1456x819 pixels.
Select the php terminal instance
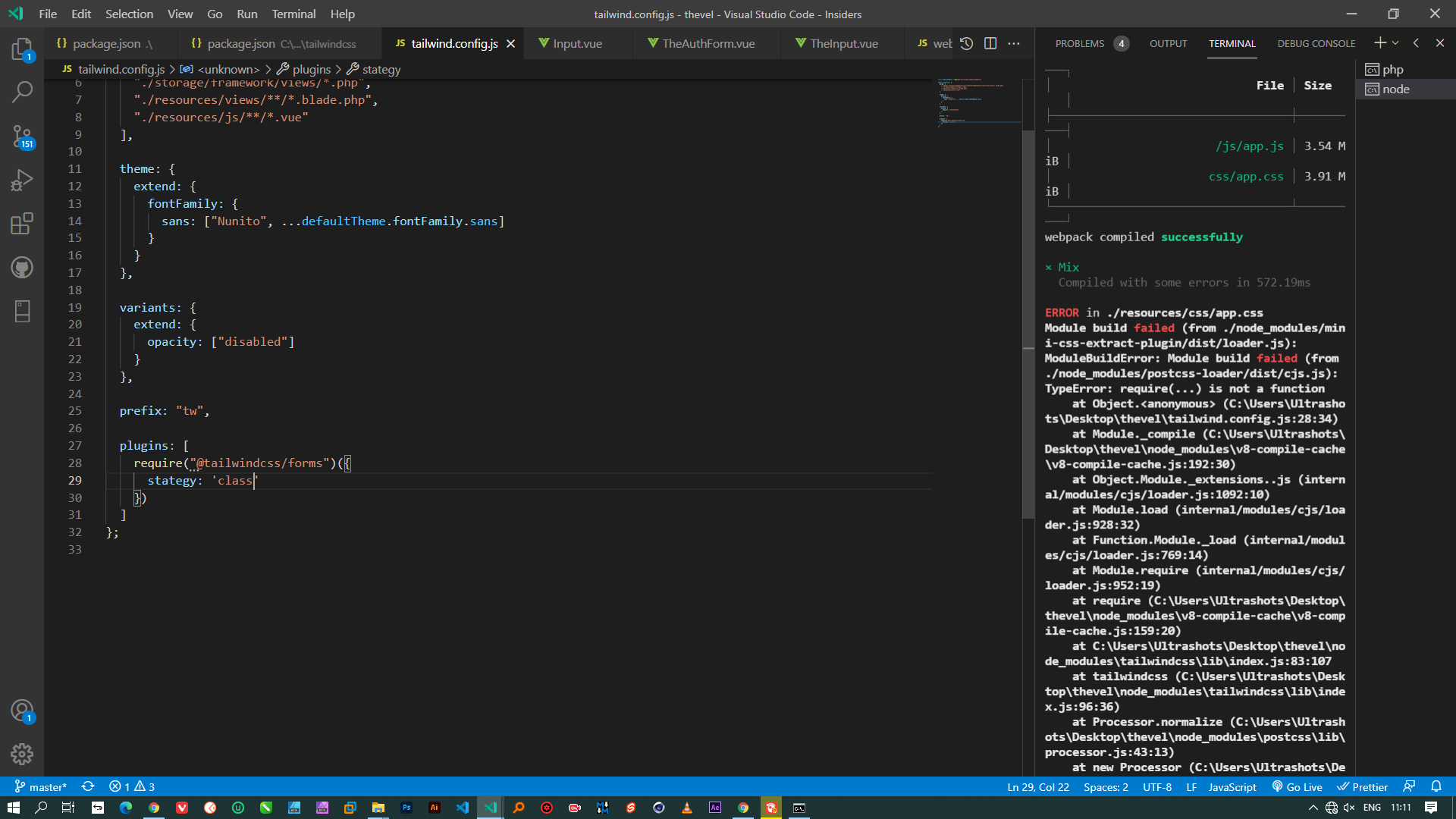point(1405,69)
